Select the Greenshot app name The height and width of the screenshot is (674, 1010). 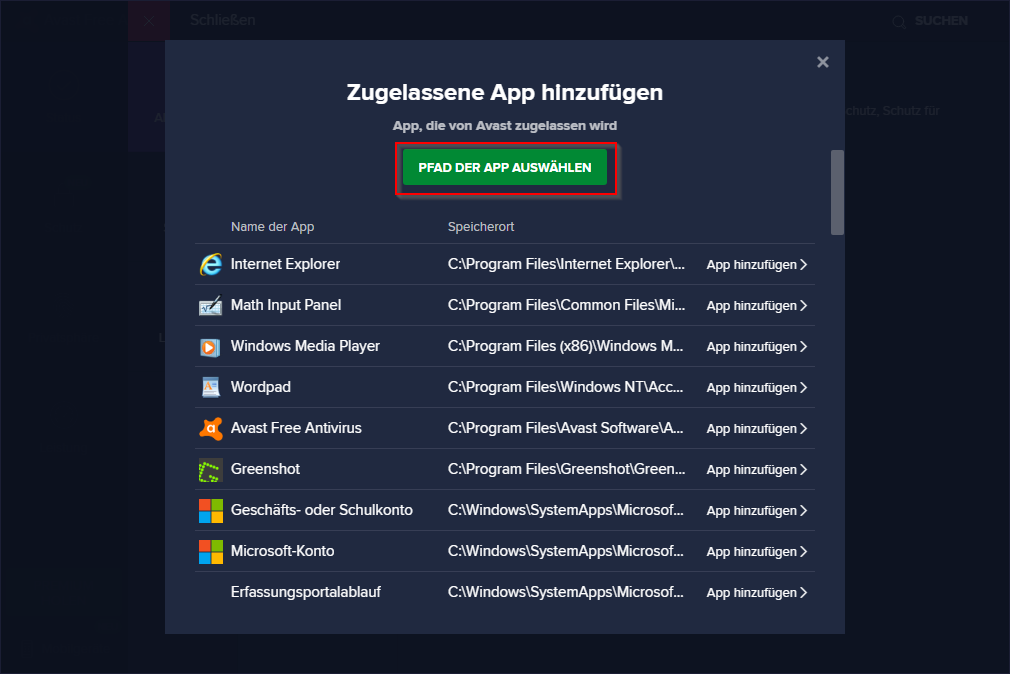point(265,469)
